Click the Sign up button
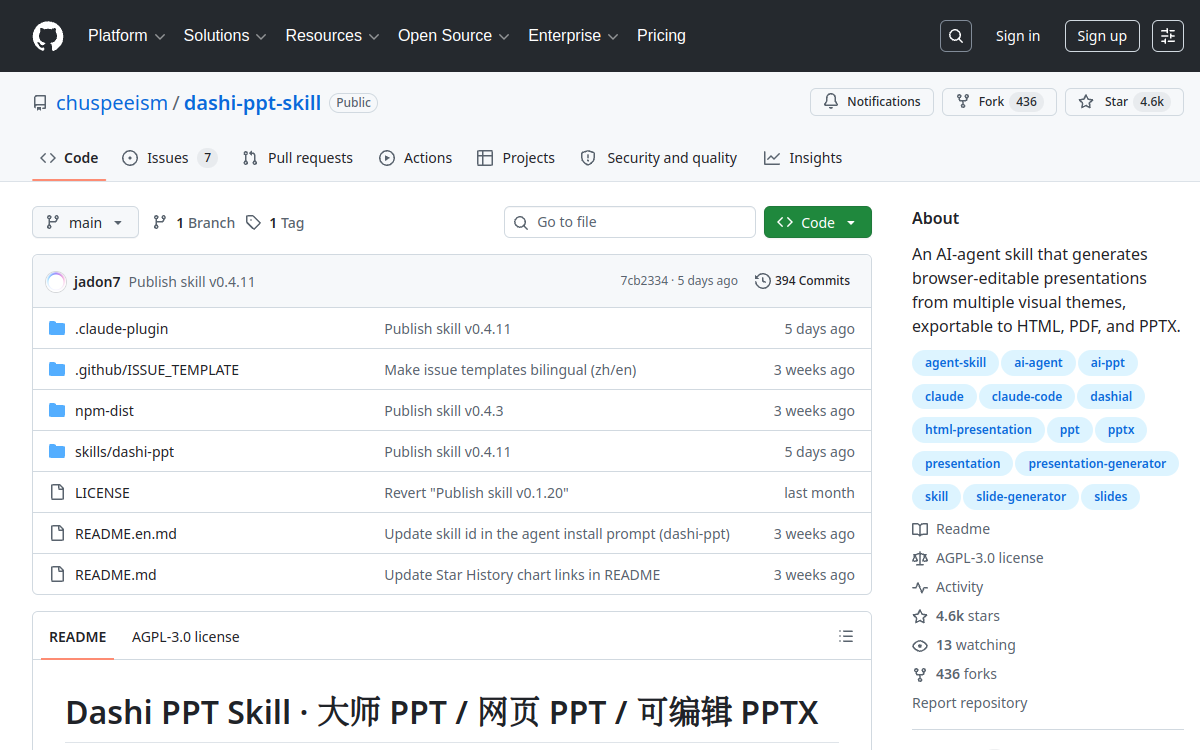Viewport: 1200px width, 750px height. click(x=1102, y=36)
